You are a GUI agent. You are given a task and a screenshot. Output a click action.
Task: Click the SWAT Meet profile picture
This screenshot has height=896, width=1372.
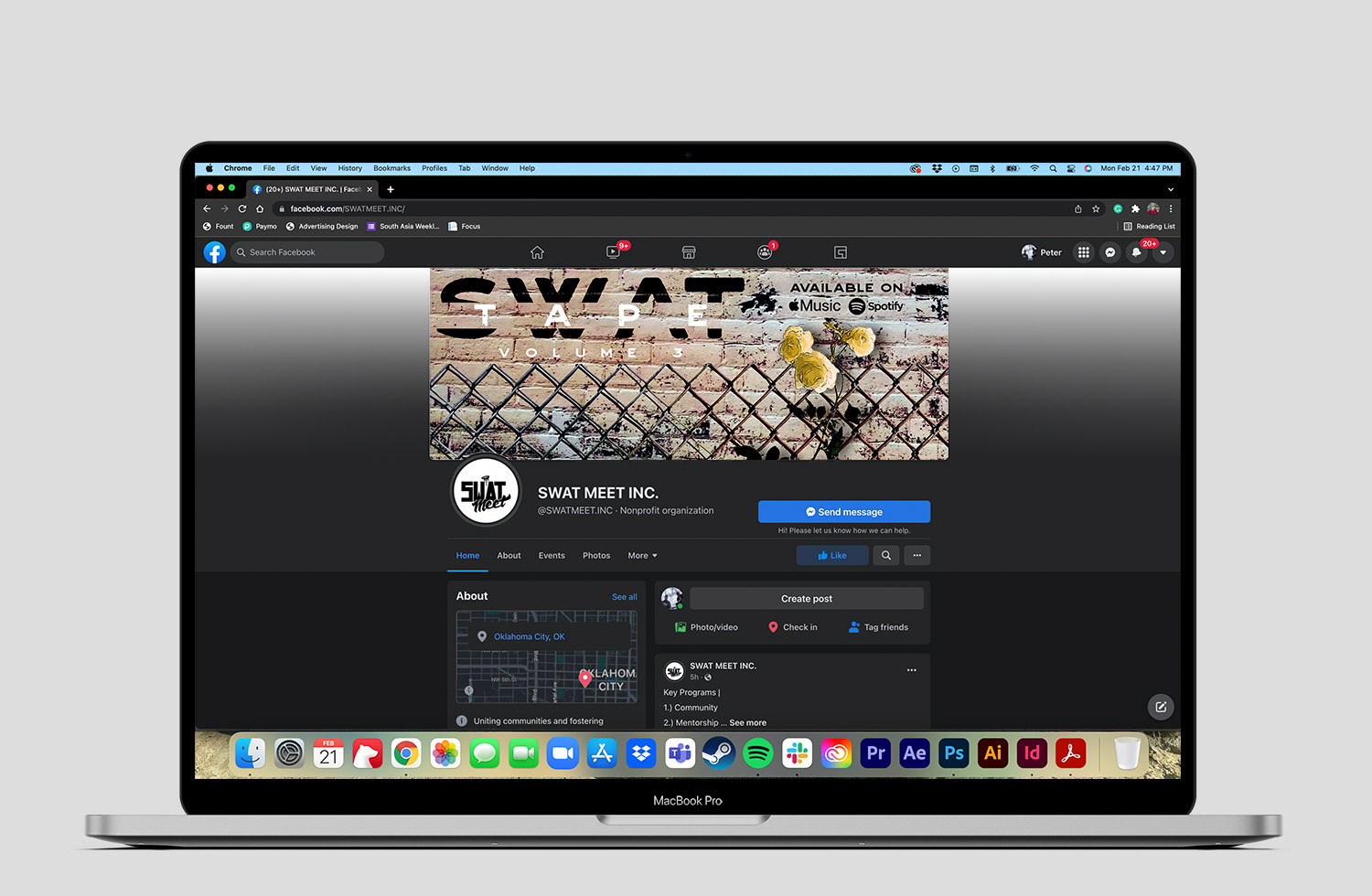486,492
